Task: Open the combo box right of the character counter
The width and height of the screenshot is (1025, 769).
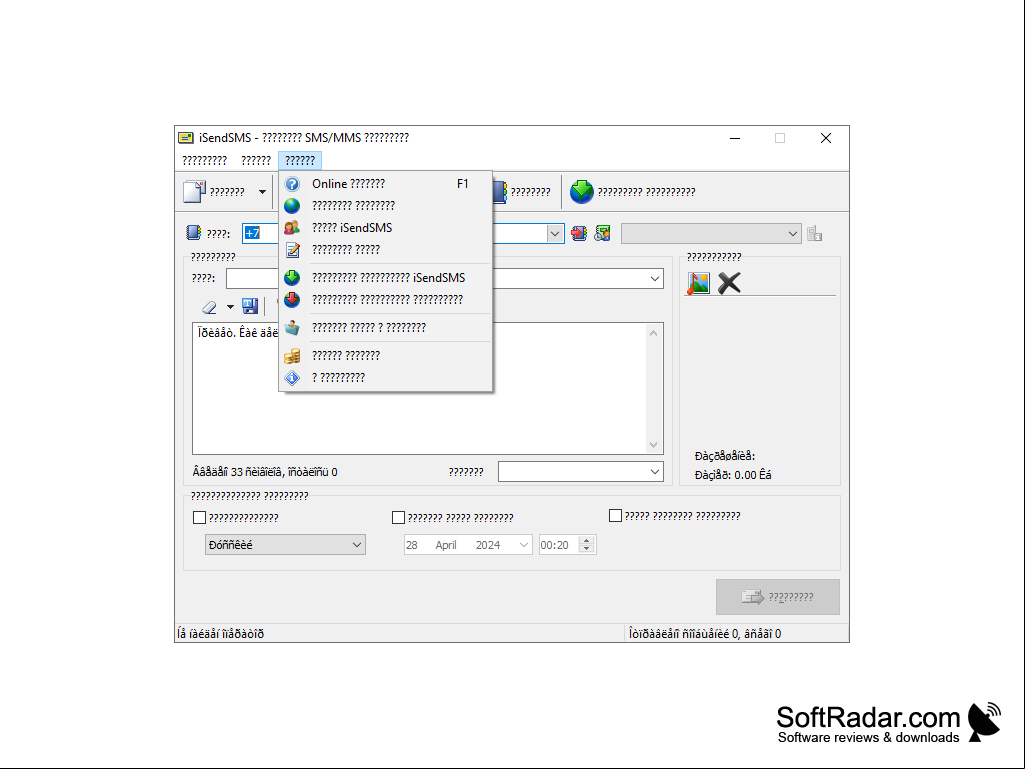Action: [580, 471]
